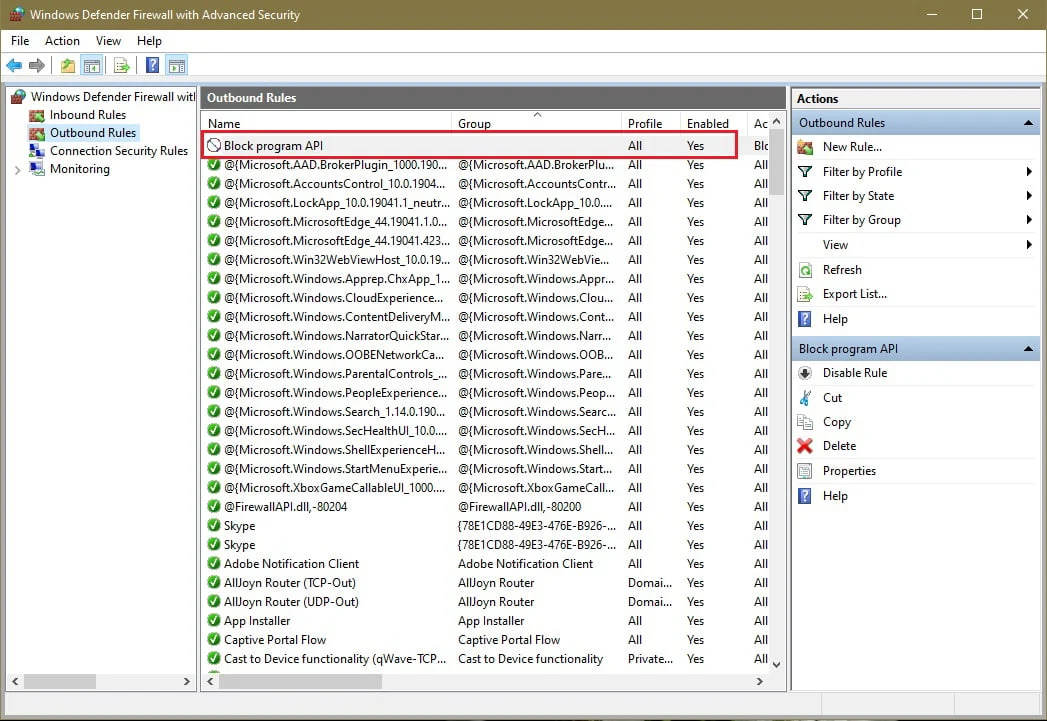The width and height of the screenshot is (1047, 721).
Task: Collapse the Outbound Rules actions section
Action: [x=1028, y=123]
